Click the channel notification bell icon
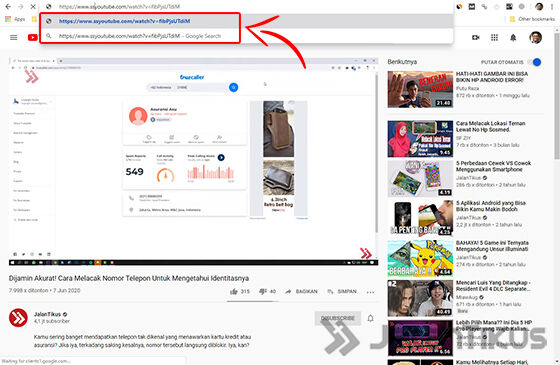 (x=370, y=318)
